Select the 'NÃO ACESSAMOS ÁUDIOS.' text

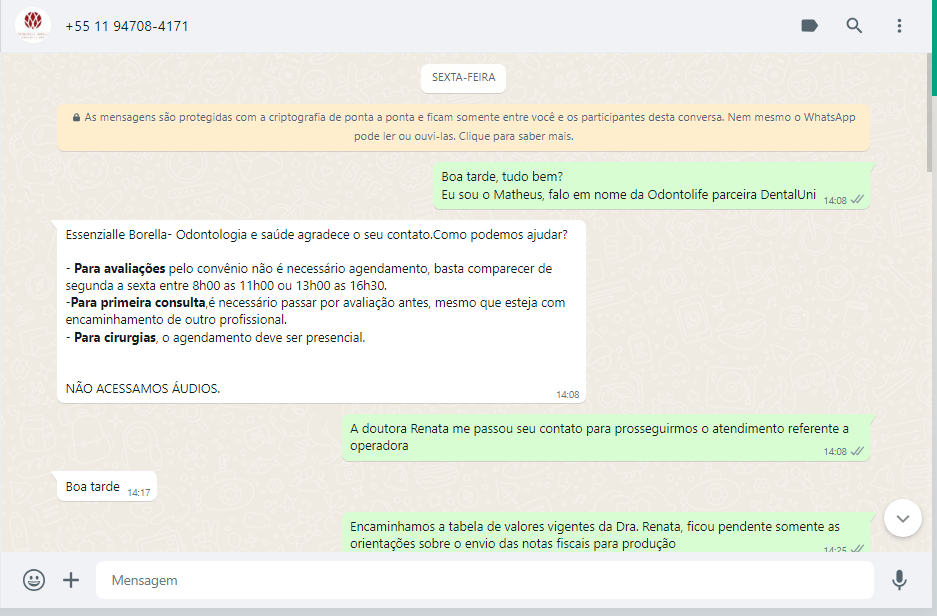143,388
